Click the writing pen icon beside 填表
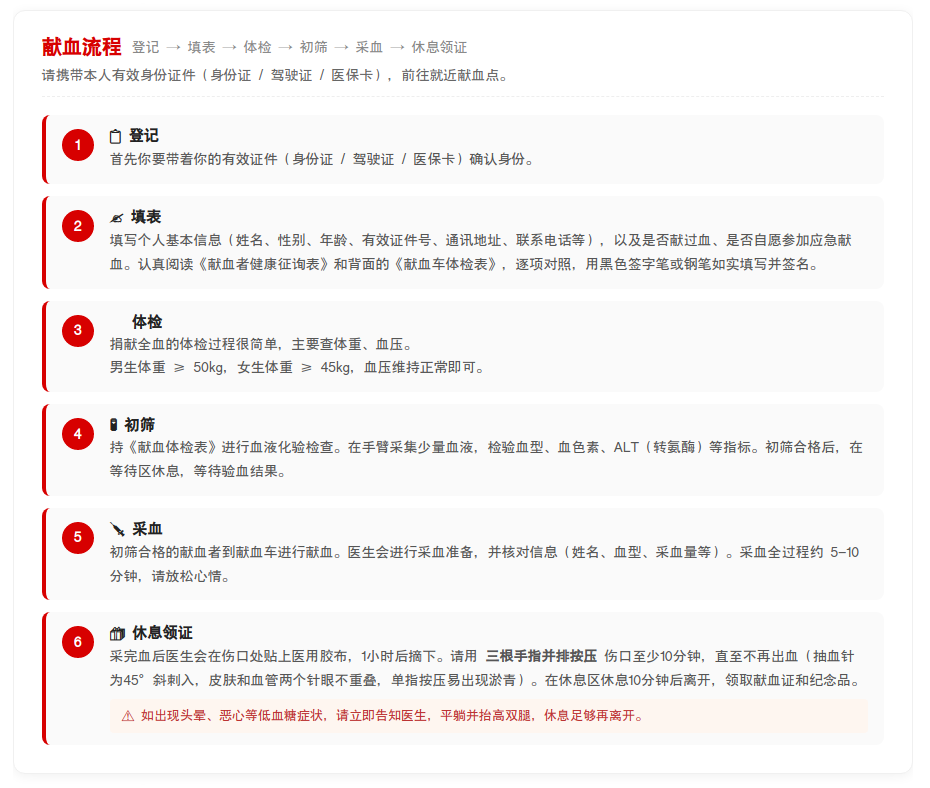The width and height of the screenshot is (930, 788). pyautogui.click(x=117, y=218)
